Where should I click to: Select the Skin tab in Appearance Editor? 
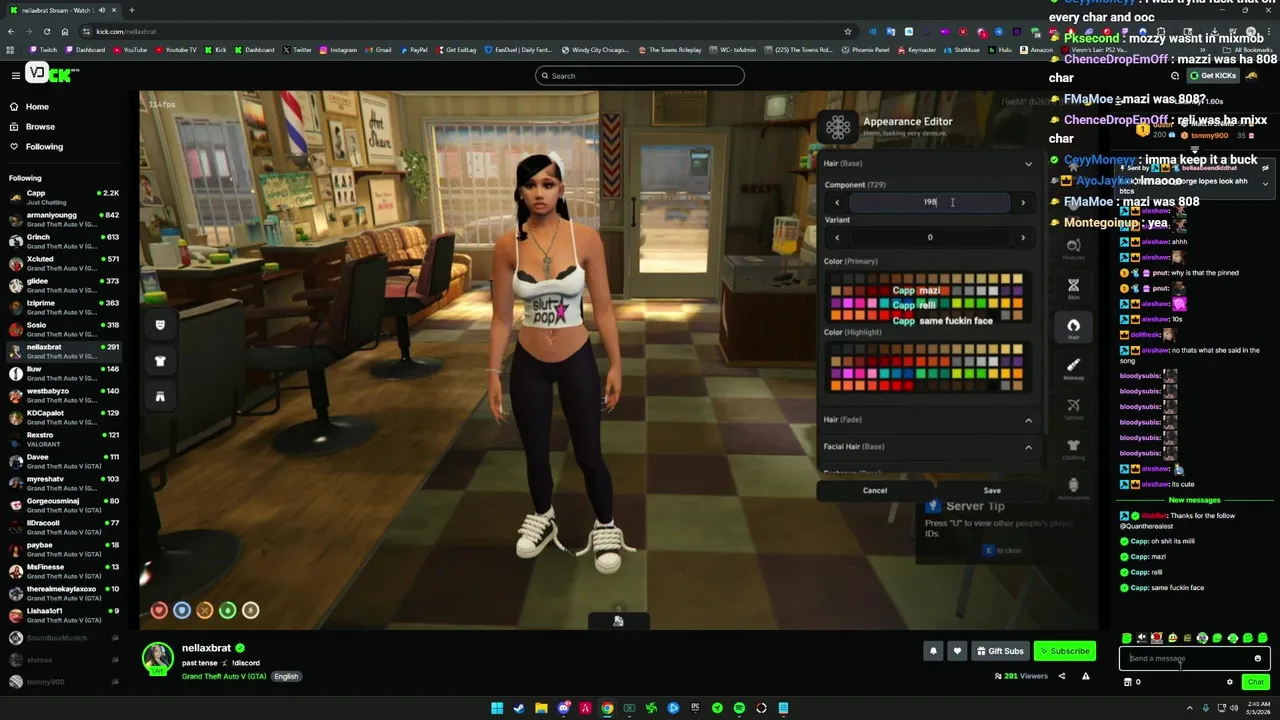pos(1073,288)
